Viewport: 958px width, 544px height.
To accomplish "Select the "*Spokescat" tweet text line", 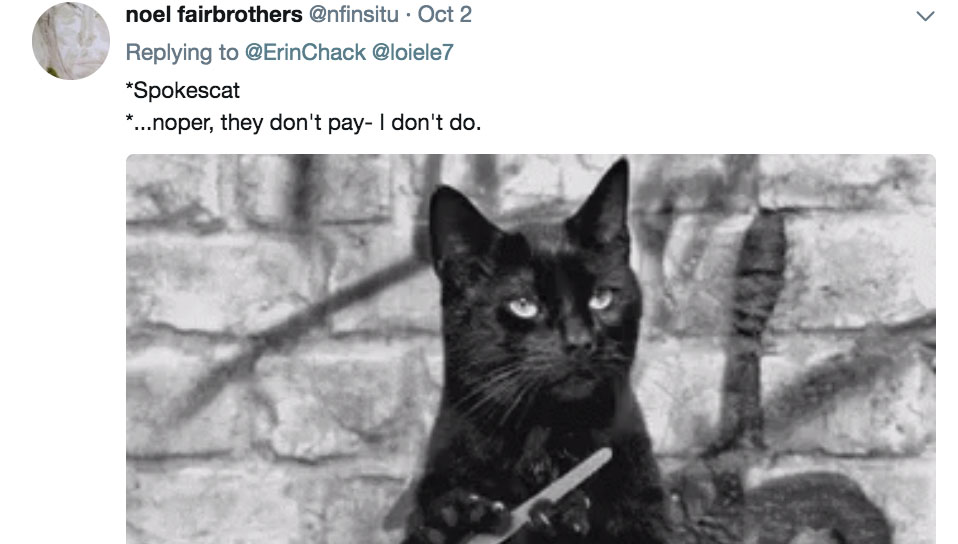I will tap(183, 90).
